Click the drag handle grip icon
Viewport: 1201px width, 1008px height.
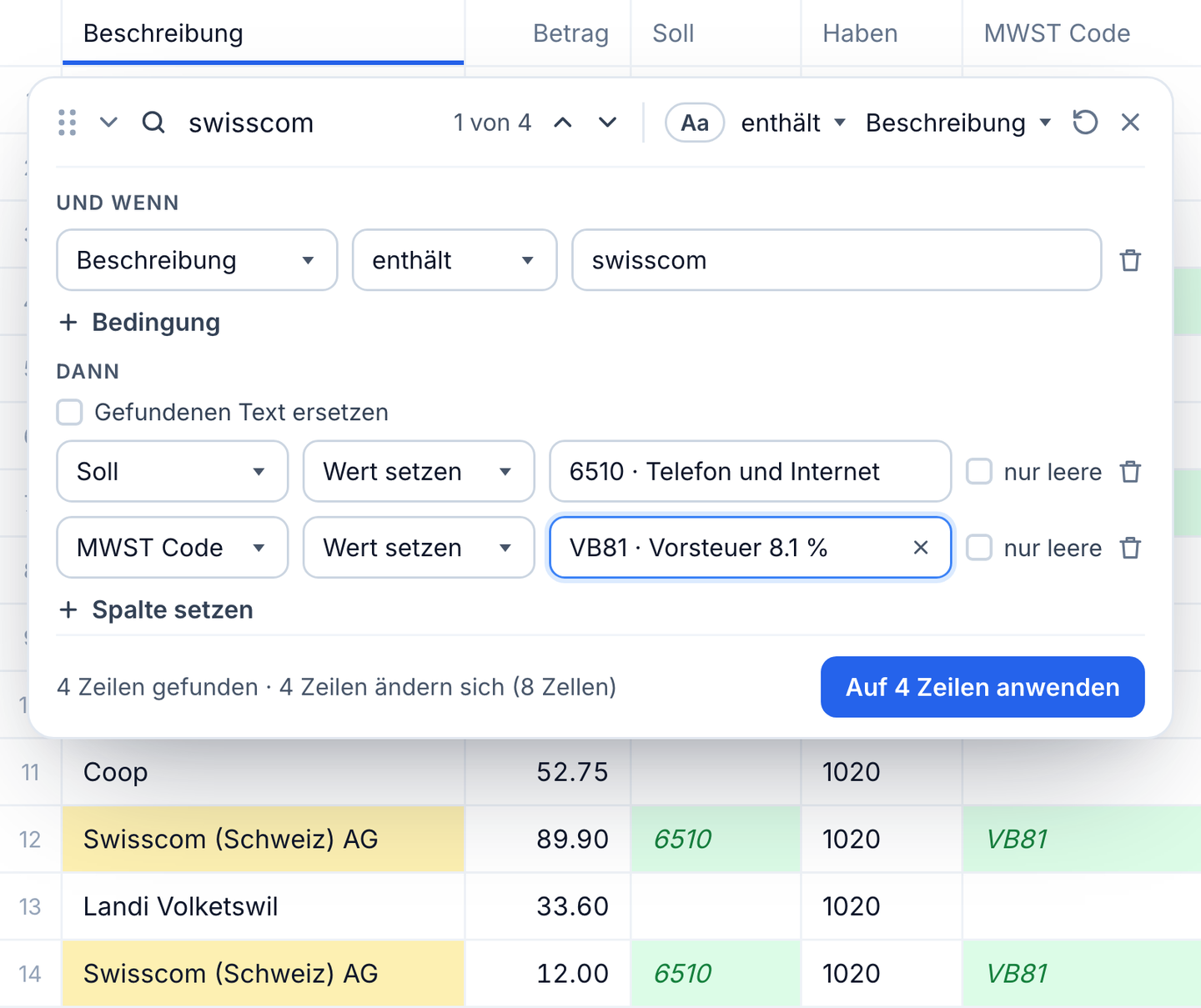pos(68,123)
